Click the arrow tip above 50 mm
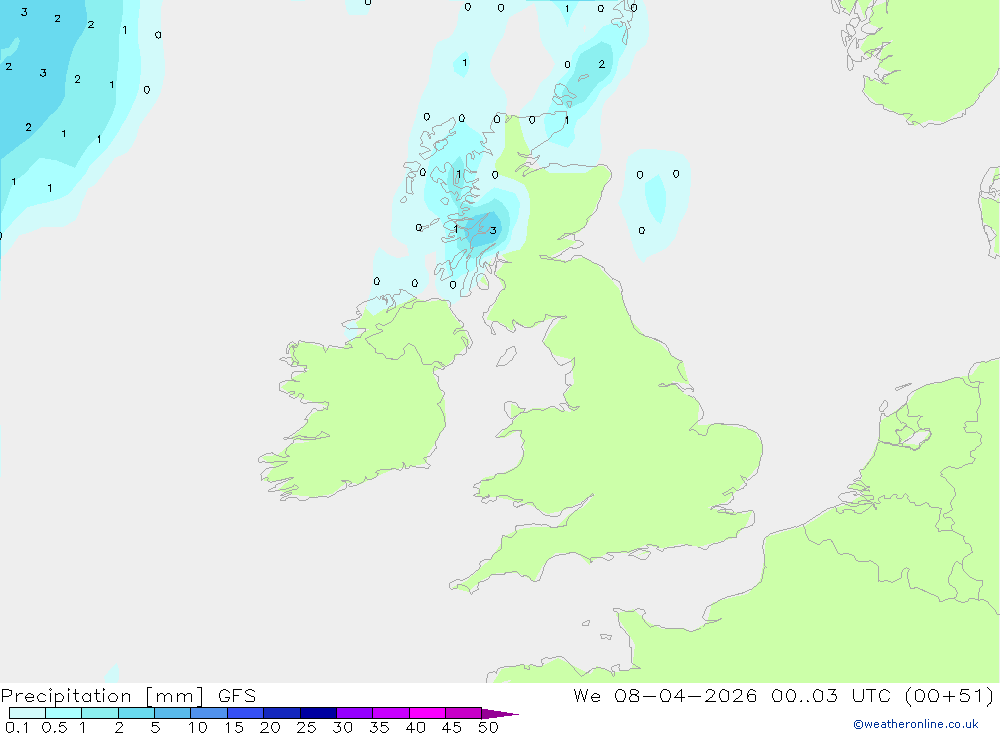Screen dimensions: 1000x733 pyautogui.click(x=501, y=714)
